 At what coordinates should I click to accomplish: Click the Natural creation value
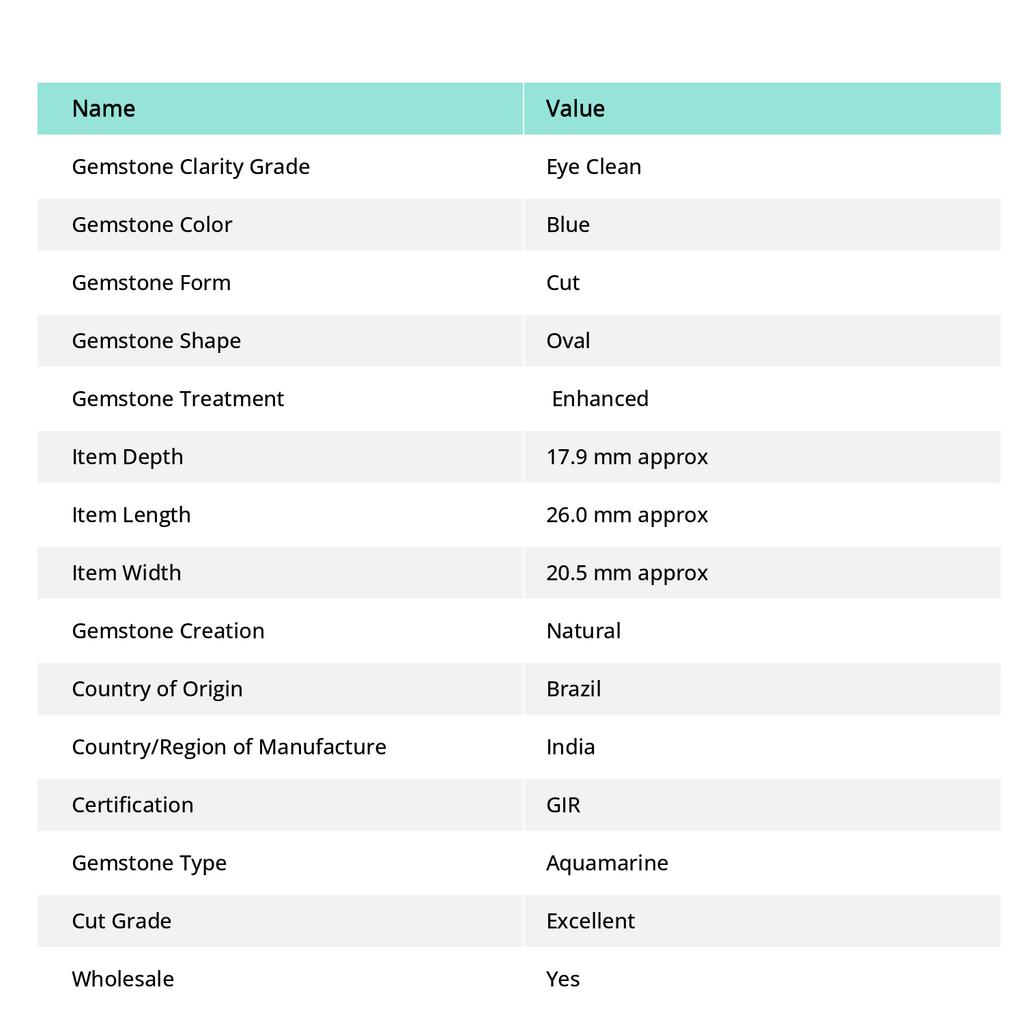pyautogui.click(x=583, y=631)
